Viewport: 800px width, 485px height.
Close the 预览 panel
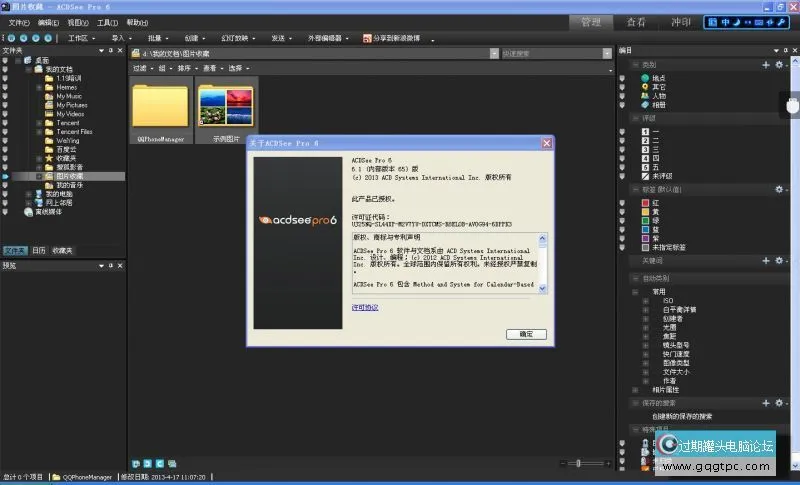[x=120, y=266]
